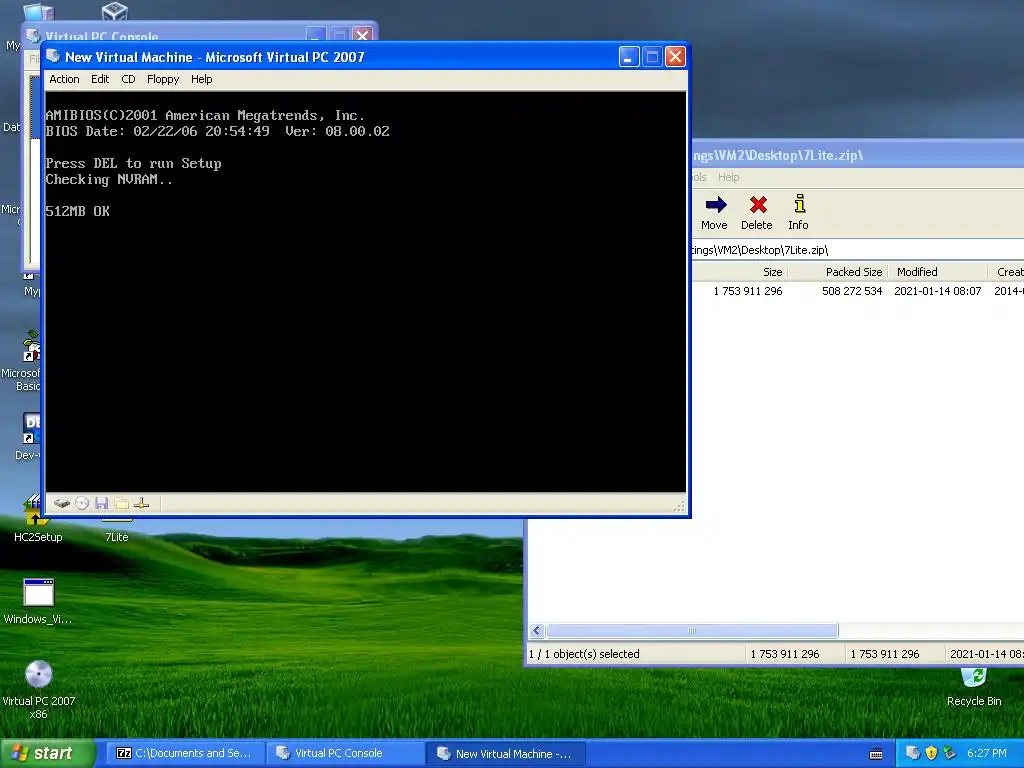Click the 7-Zip address path field
1024x768 pixels.
tap(857, 250)
